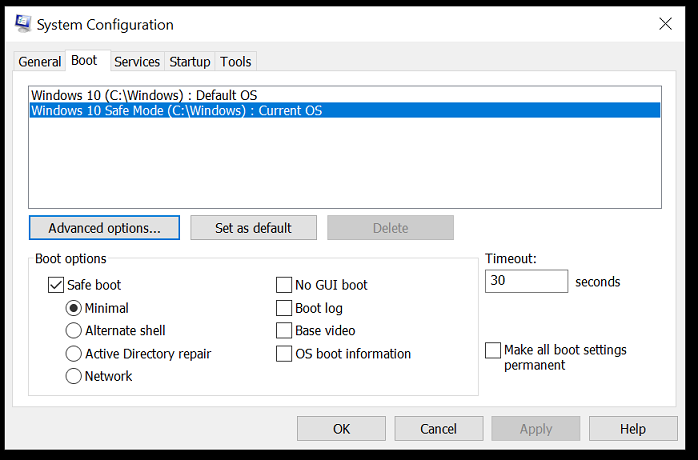Select Windows 10 Safe Mode Current OS entry
The width and height of the screenshot is (698, 460).
[x=345, y=110]
